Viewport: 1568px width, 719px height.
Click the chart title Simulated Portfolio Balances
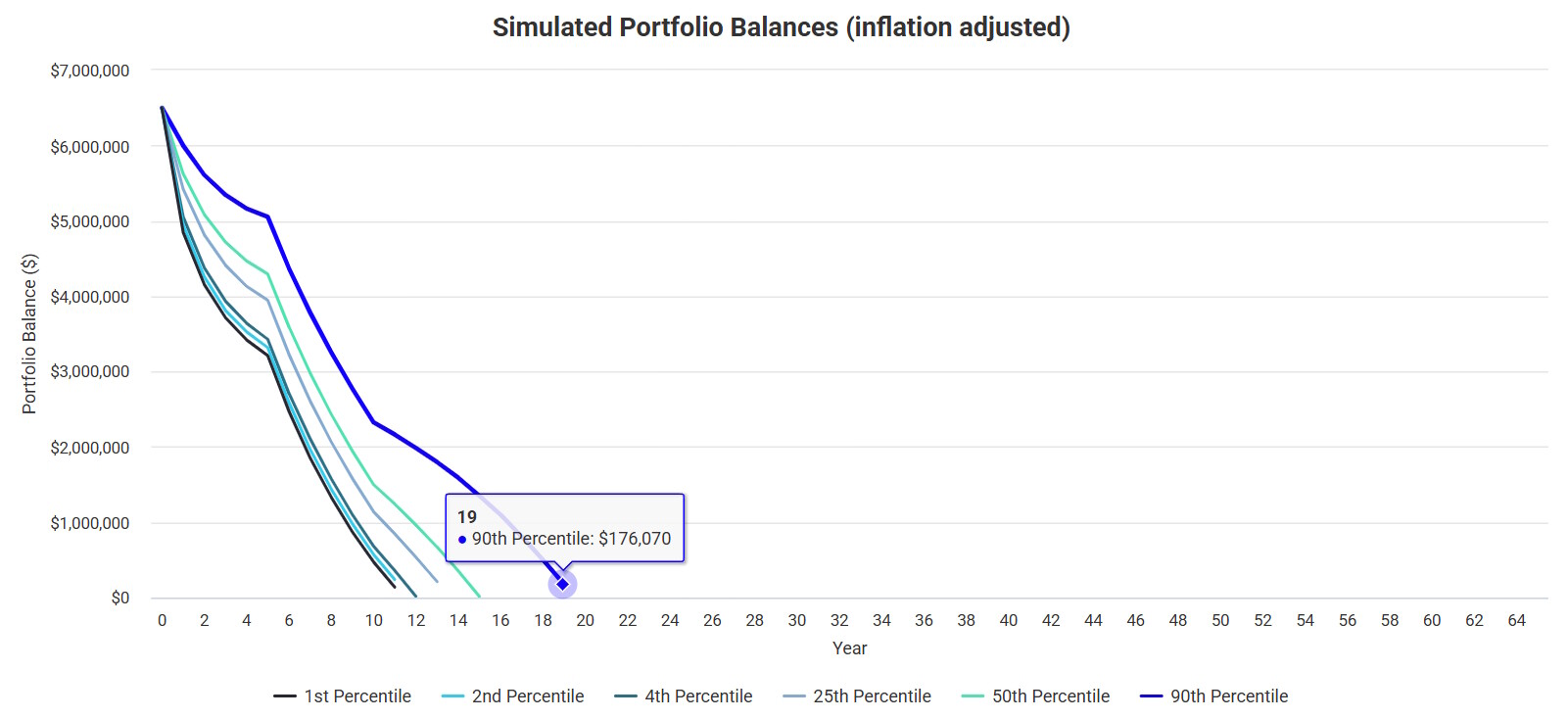point(781,27)
